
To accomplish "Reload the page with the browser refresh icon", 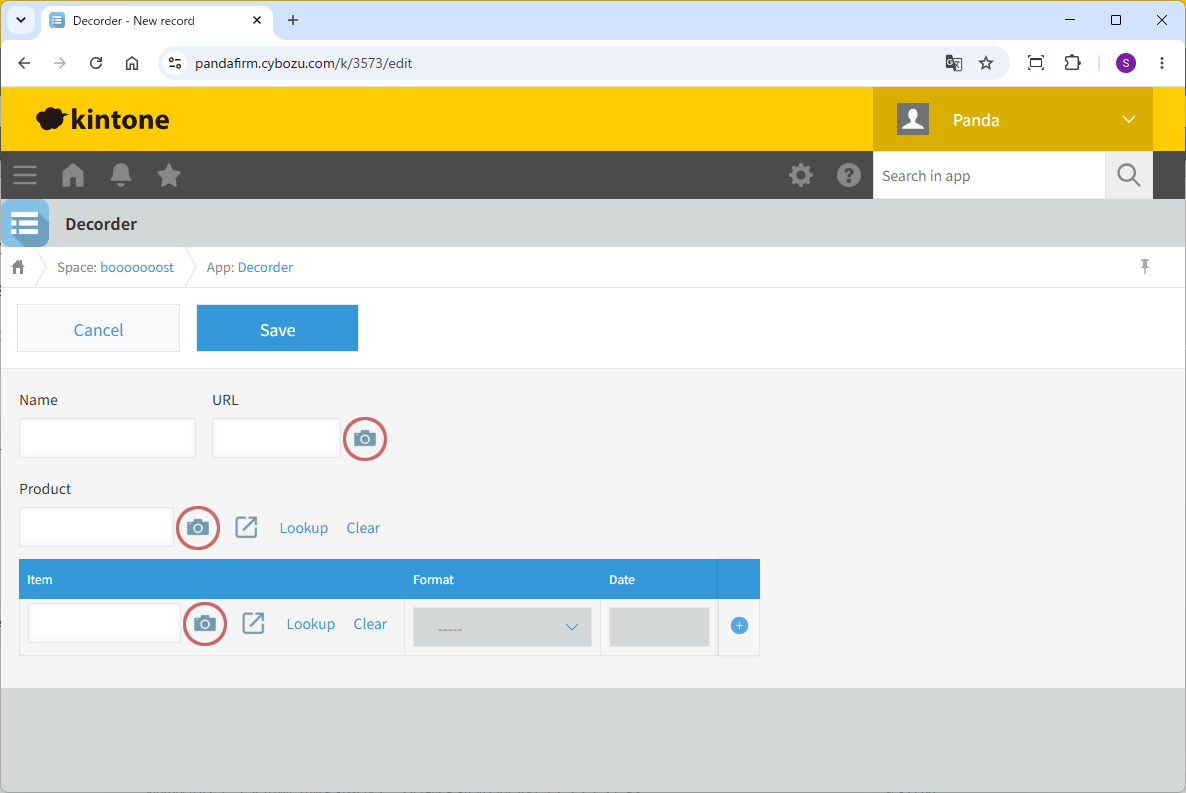I will [x=96, y=63].
